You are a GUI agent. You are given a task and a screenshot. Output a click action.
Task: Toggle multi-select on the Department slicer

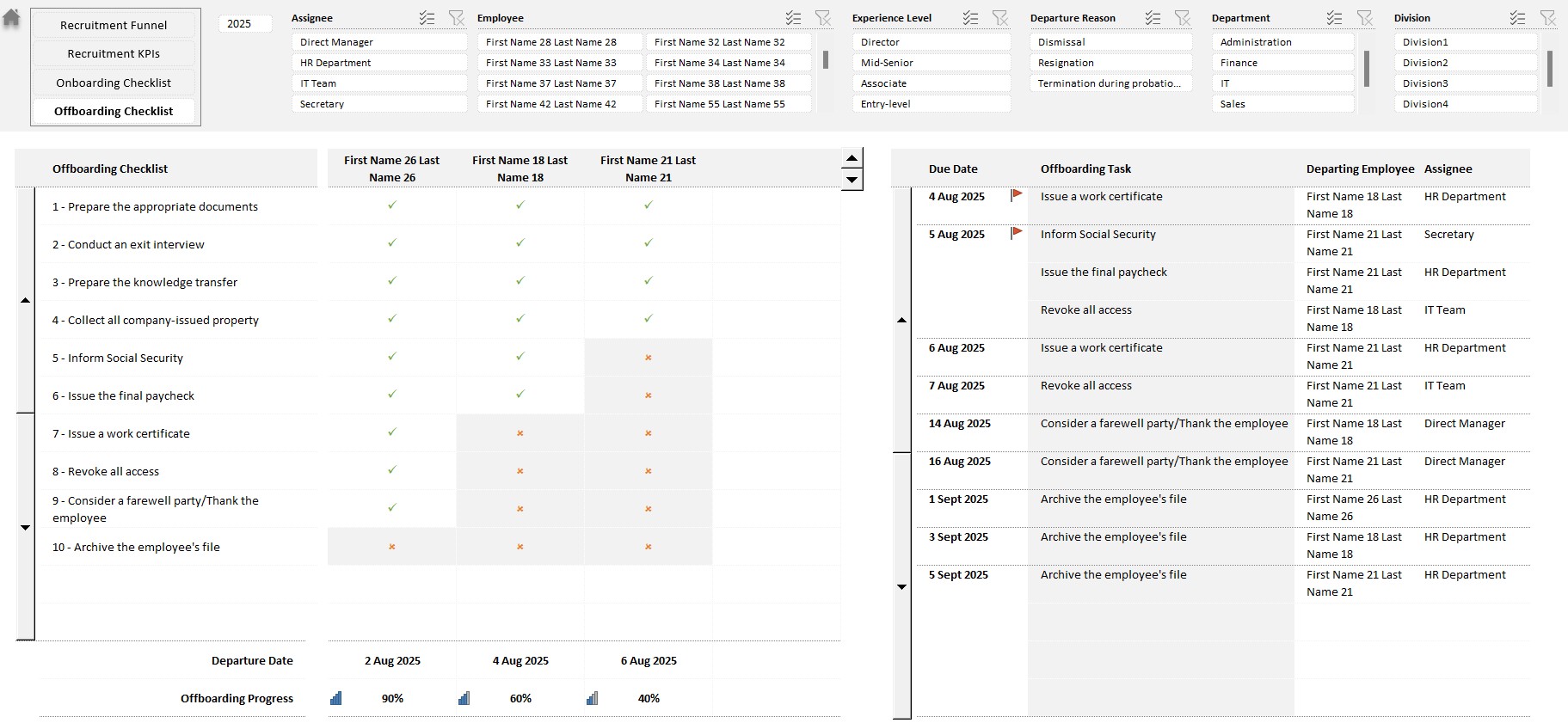1334,18
